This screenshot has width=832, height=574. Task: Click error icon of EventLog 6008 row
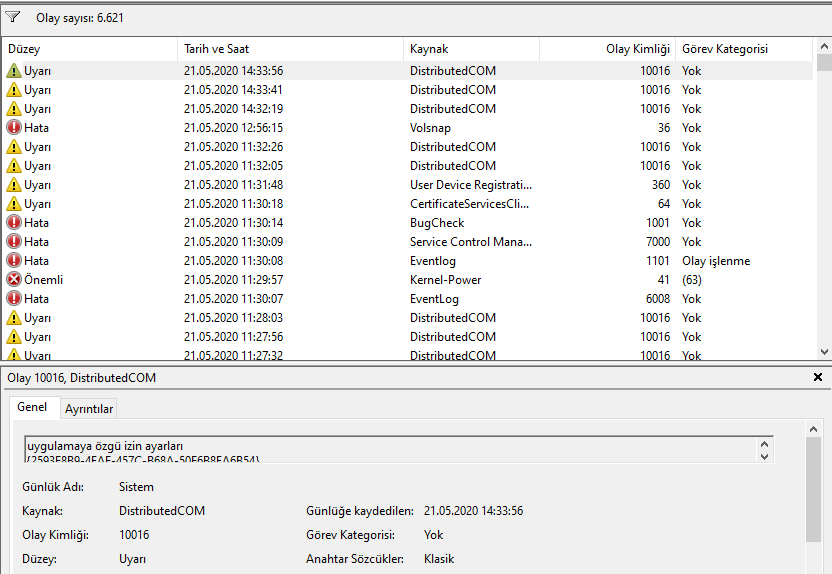[x=14, y=299]
